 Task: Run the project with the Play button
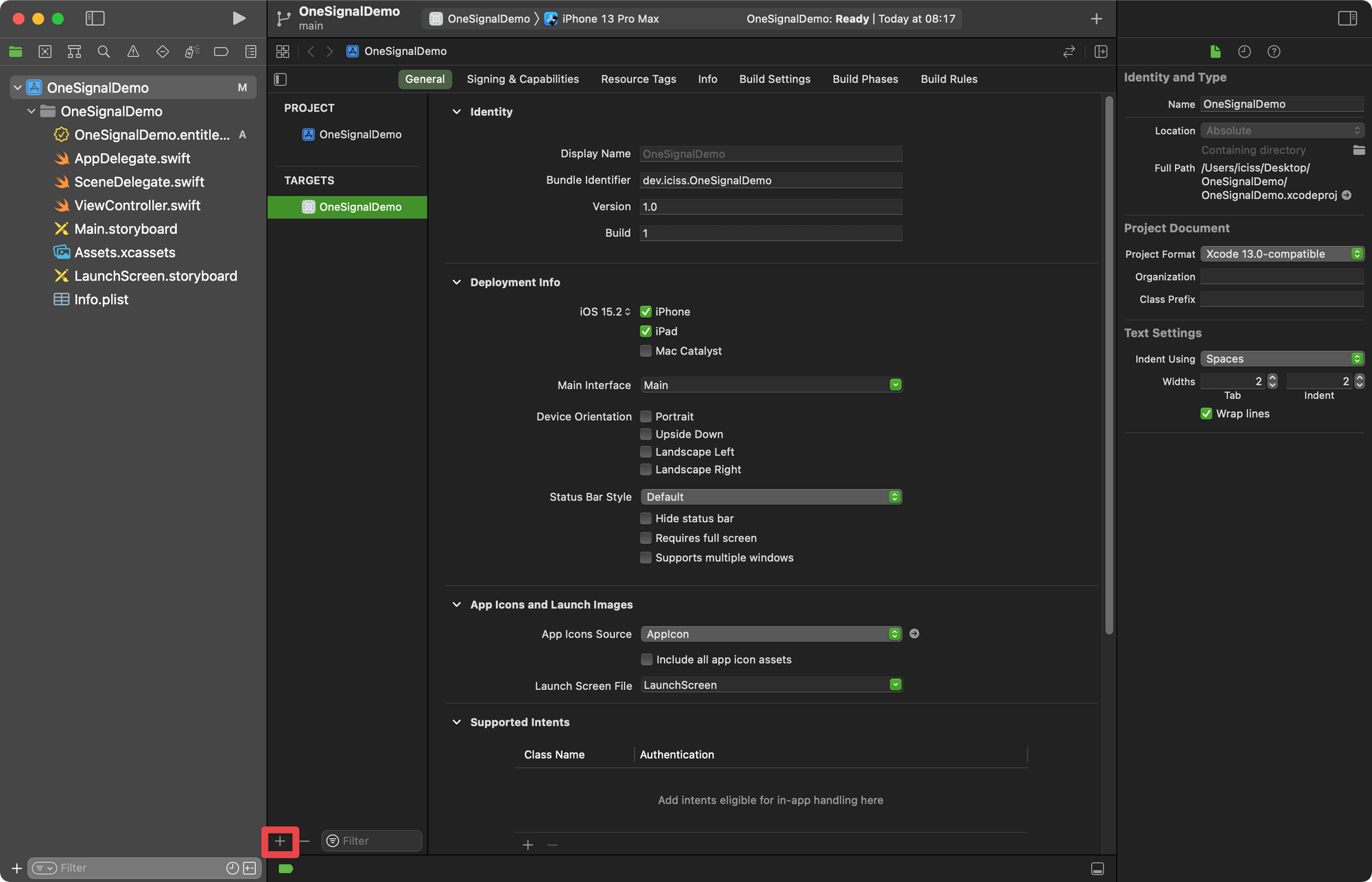[239, 19]
